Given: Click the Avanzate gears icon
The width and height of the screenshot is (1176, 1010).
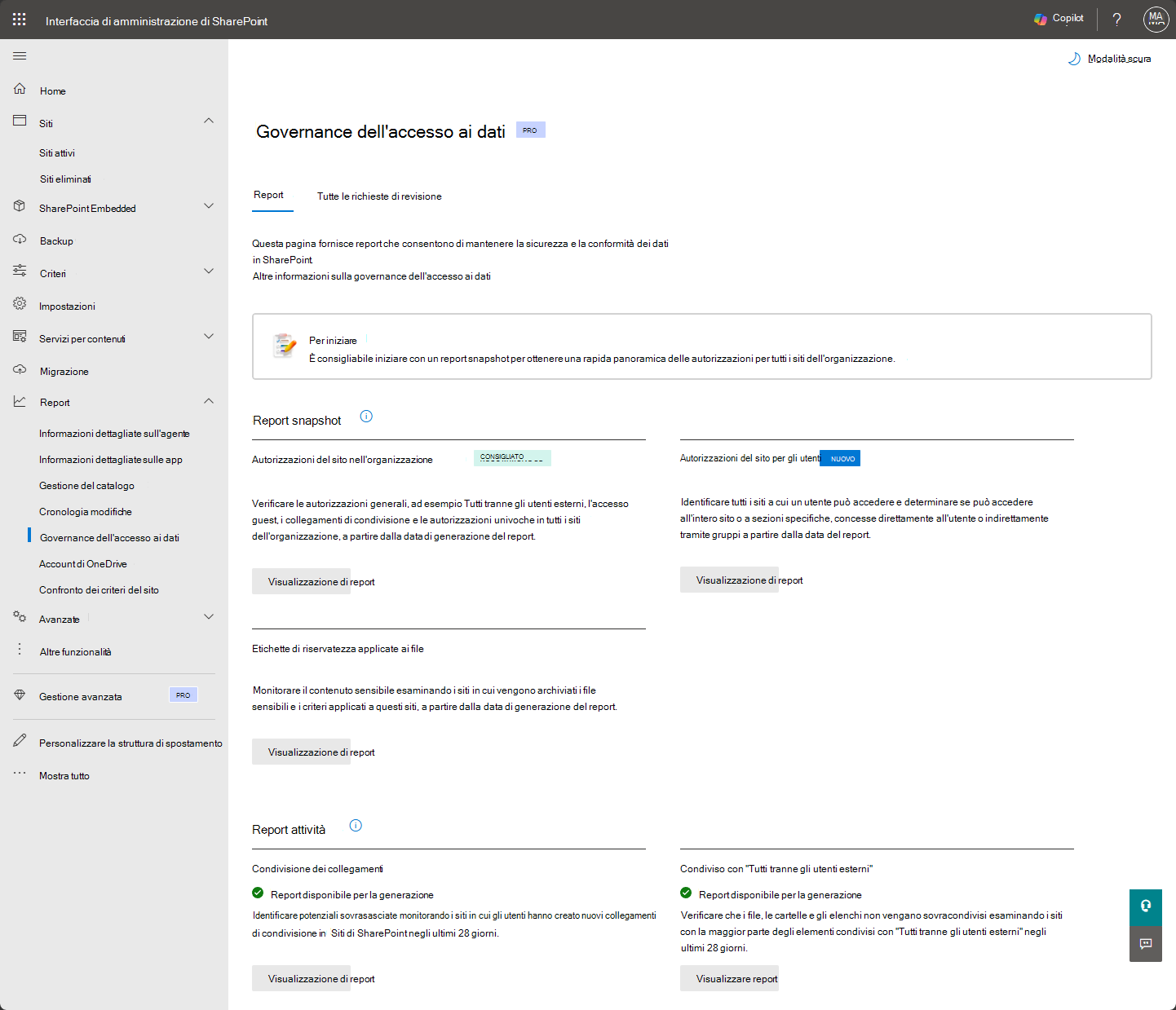Looking at the screenshot, I should (20, 617).
